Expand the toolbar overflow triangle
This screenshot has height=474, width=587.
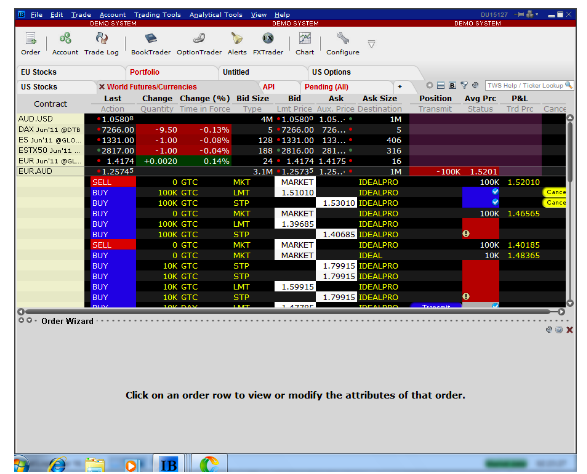(371, 44)
